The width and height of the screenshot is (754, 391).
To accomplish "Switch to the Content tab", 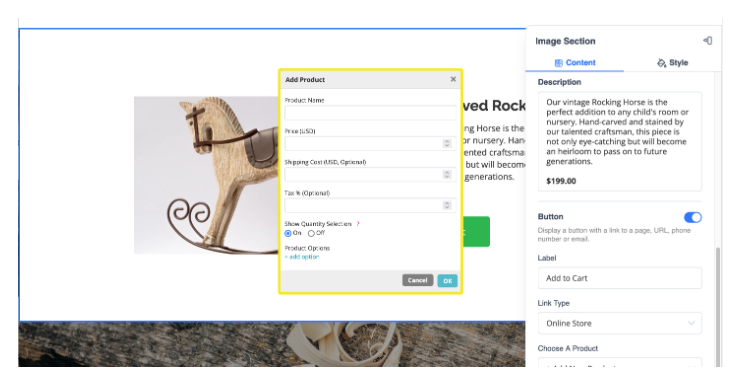I will tap(575, 63).
